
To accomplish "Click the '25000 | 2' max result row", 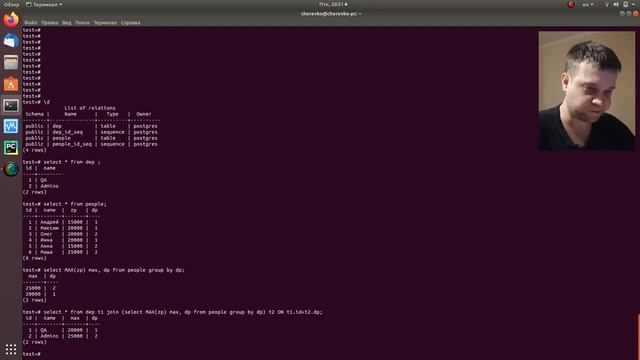I will tap(40, 288).
